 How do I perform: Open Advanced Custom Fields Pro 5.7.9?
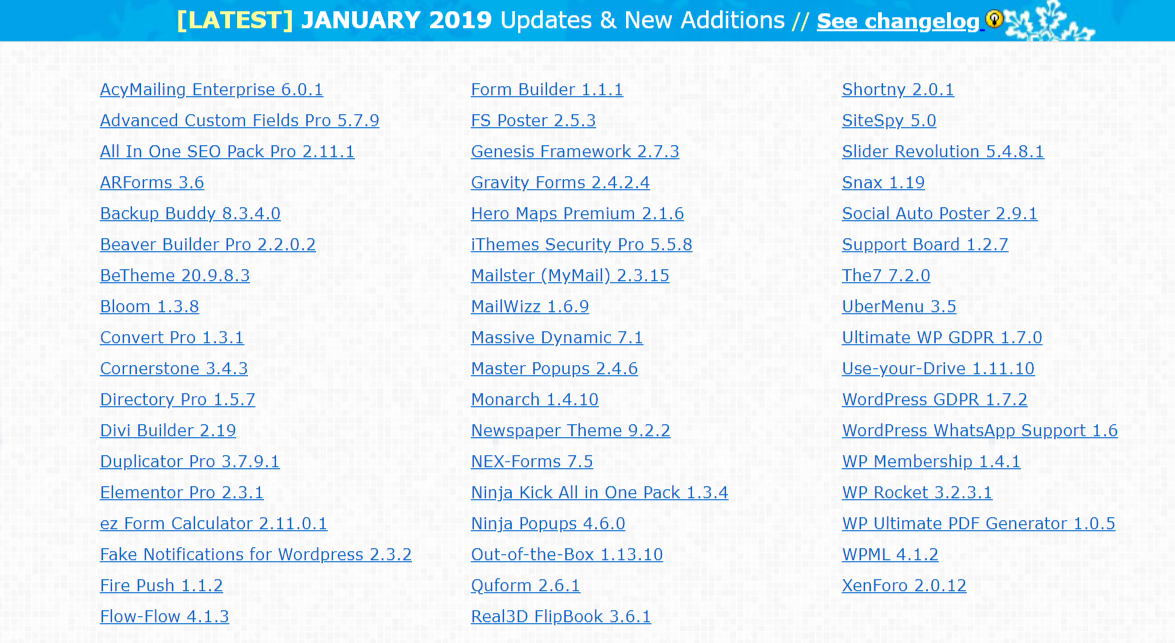pos(240,120)
